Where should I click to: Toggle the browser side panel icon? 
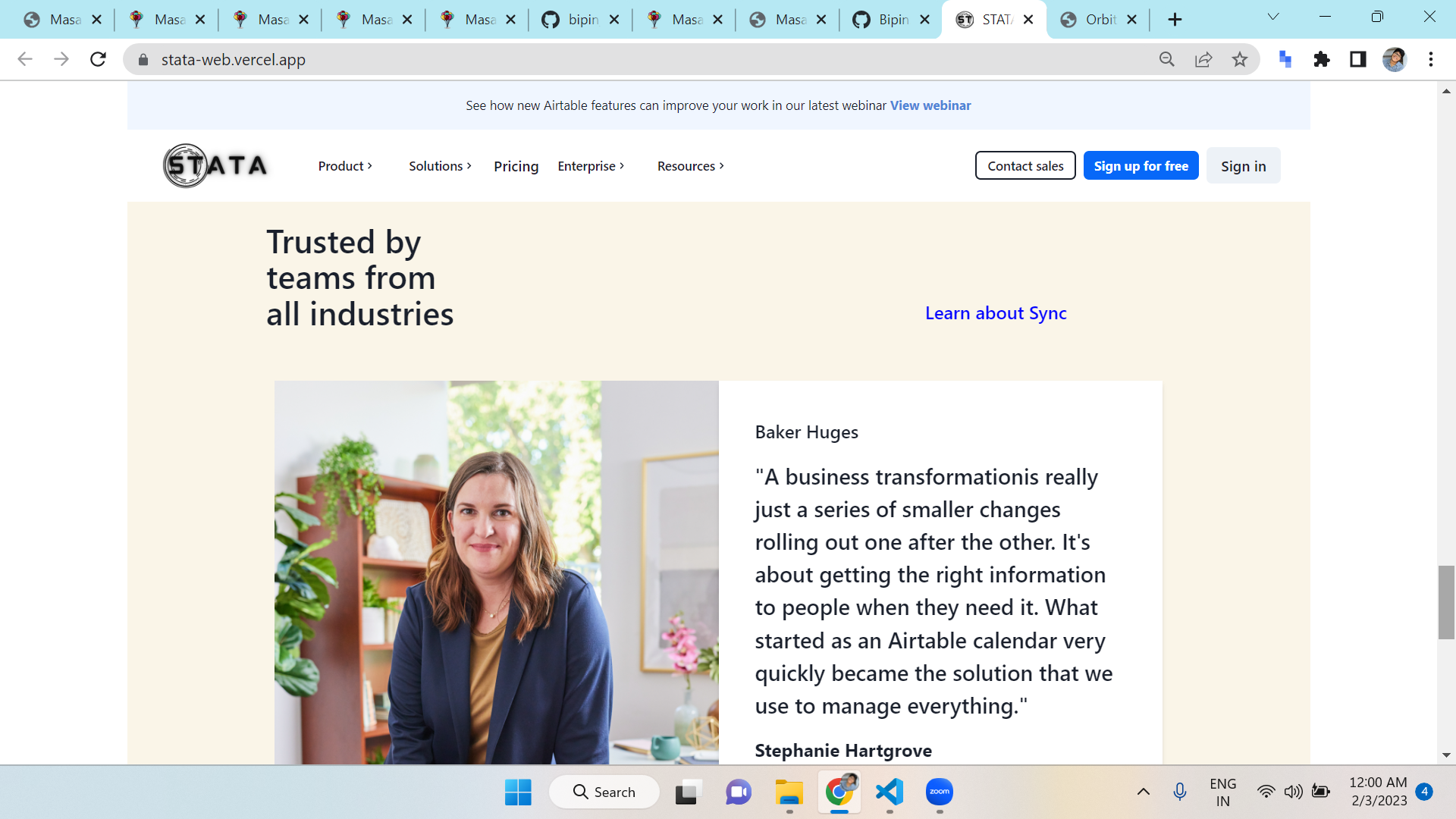tap(1357, 59)
